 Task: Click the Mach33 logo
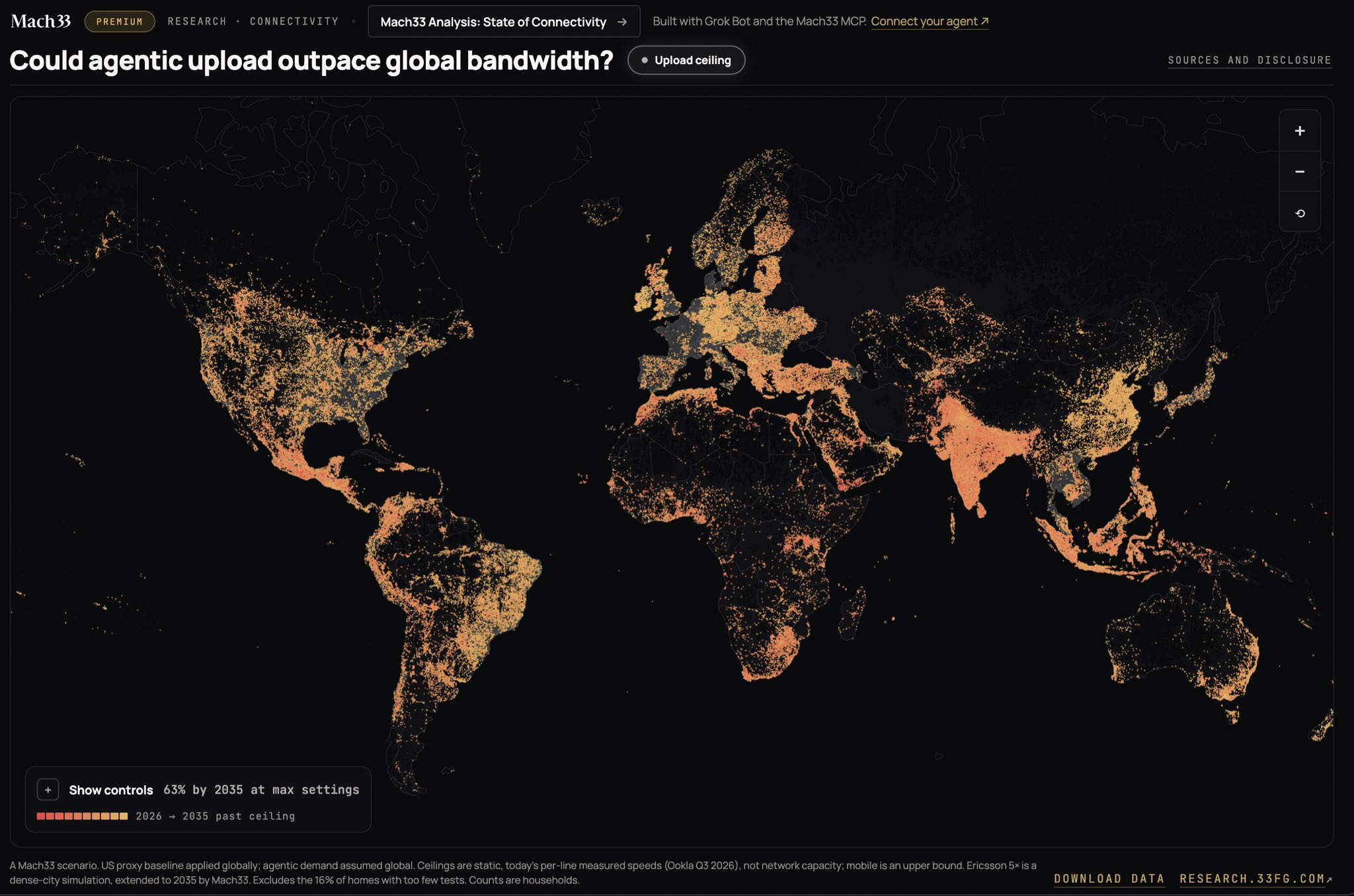click(x=41, y=21)
